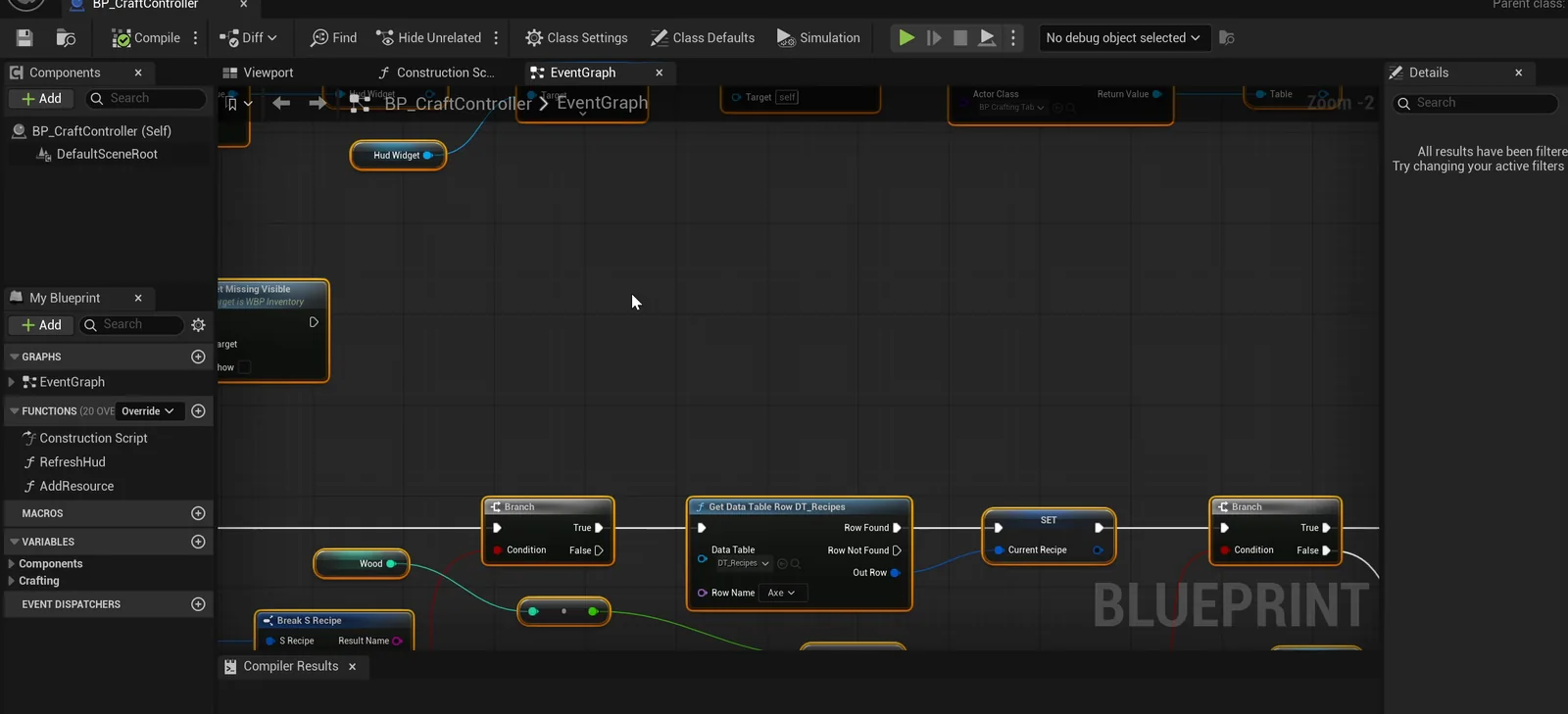Open the AddResource function
Screen dimensions: 1568x714
[x=76, y=486]
